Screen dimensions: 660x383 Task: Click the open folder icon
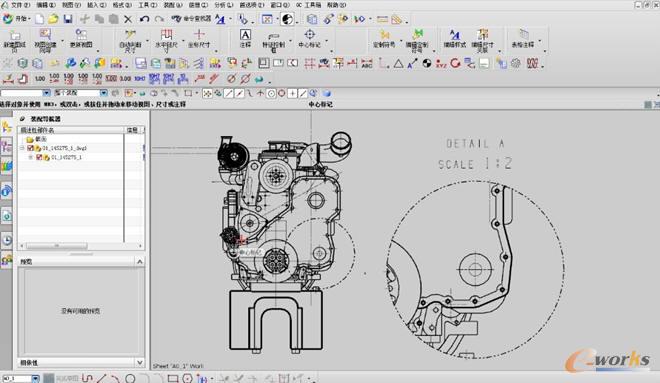[x=53, y=19]
